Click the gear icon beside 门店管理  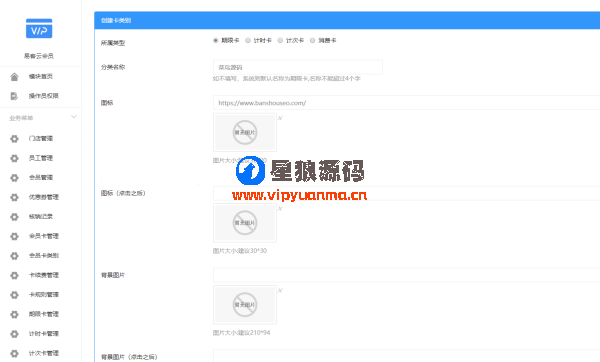pos(14,139)
